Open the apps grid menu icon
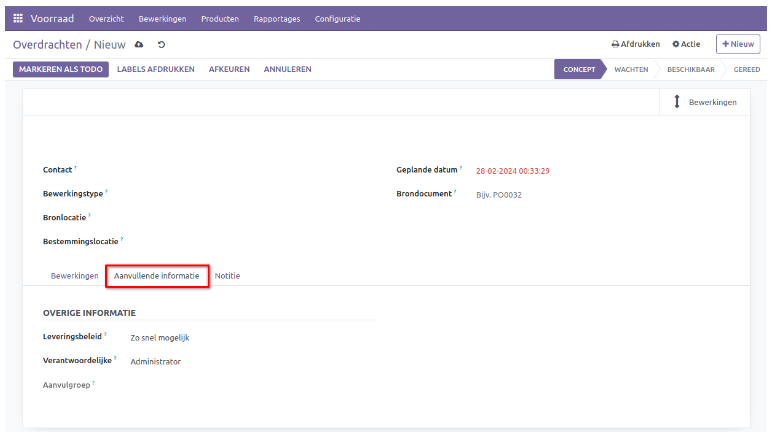773x437 pixels. pos(18,18)
